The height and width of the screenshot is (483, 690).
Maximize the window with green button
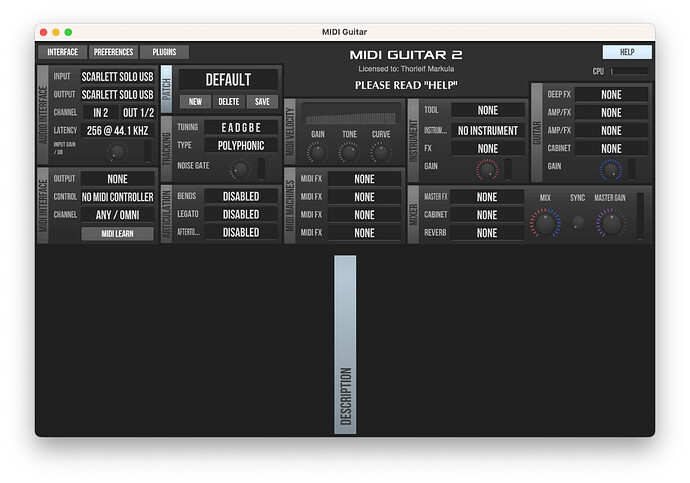68,32
